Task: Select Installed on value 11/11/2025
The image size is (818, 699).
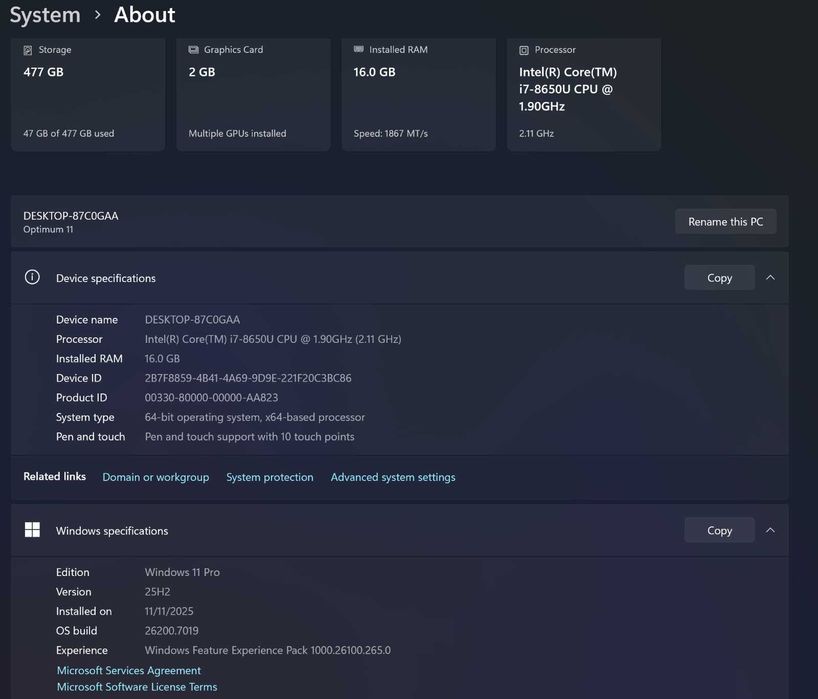Action: coord(169,611)
